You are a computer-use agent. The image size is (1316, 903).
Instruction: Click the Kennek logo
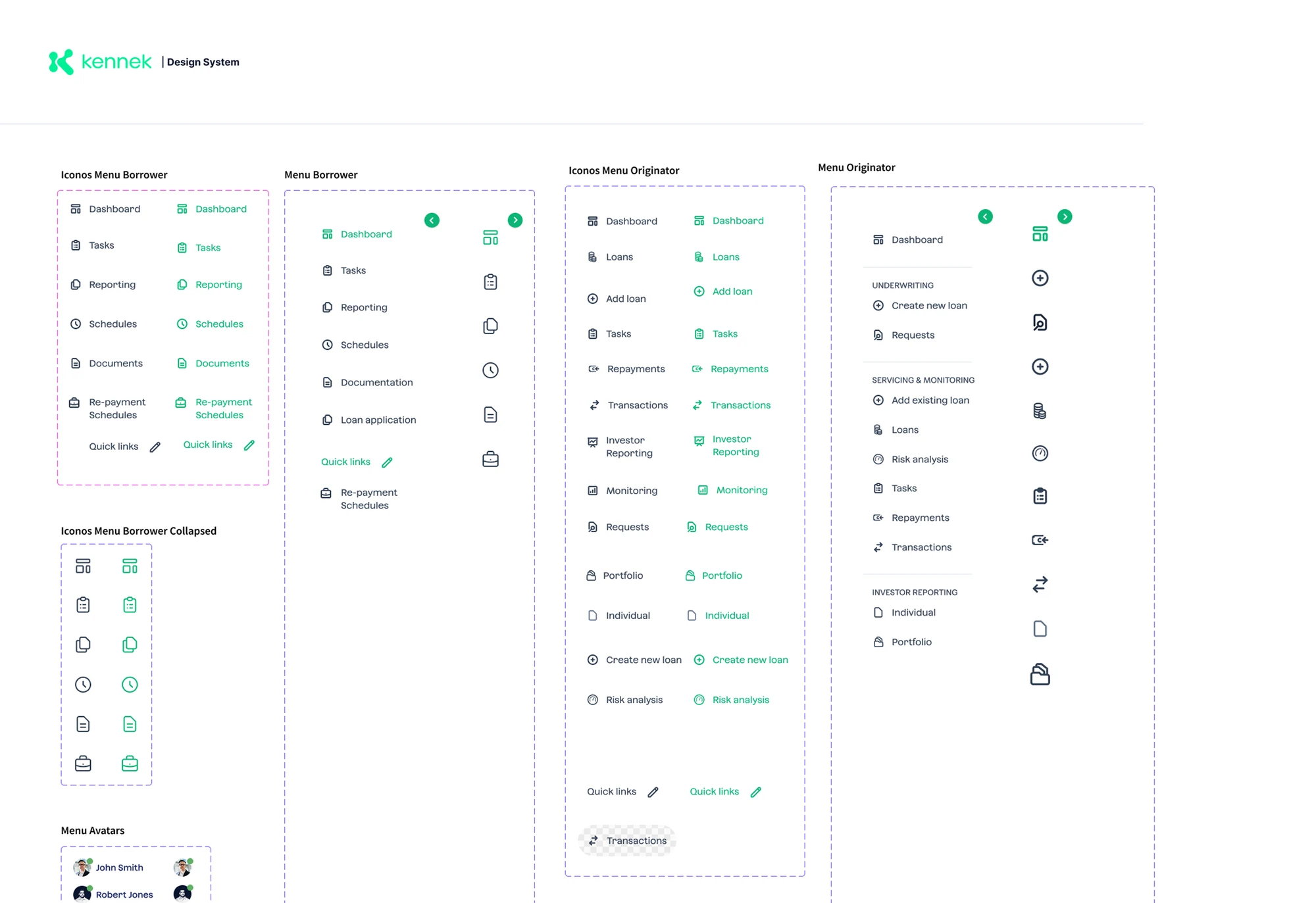point(100,62)
